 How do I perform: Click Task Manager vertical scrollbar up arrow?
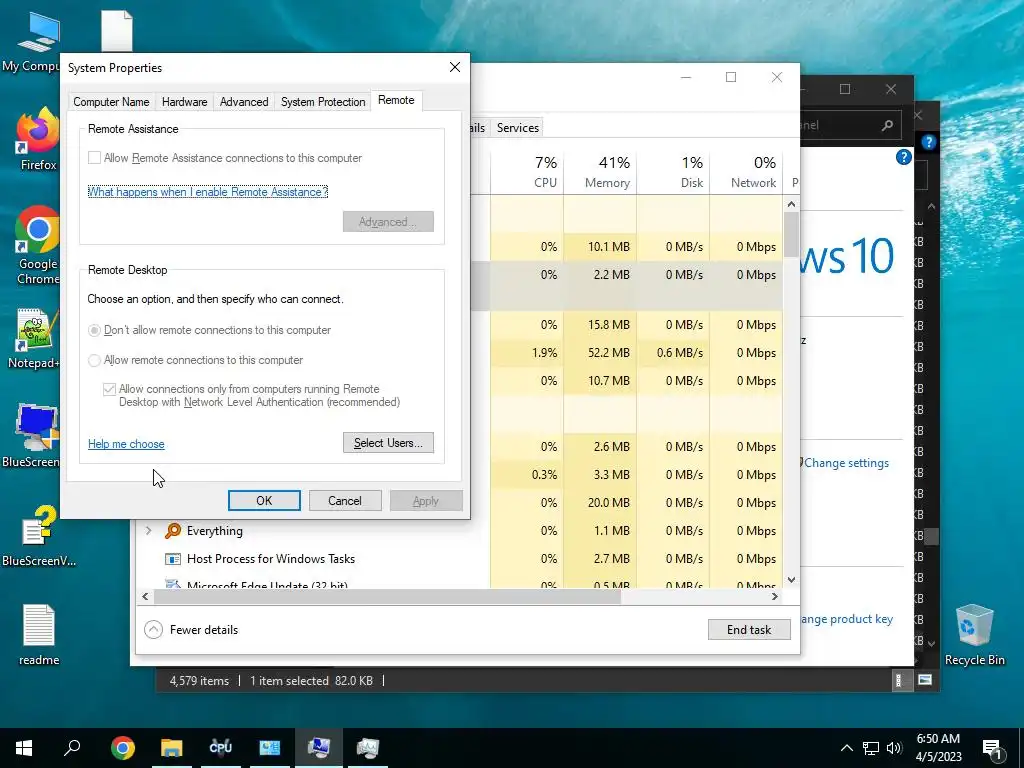click(792, 204)
